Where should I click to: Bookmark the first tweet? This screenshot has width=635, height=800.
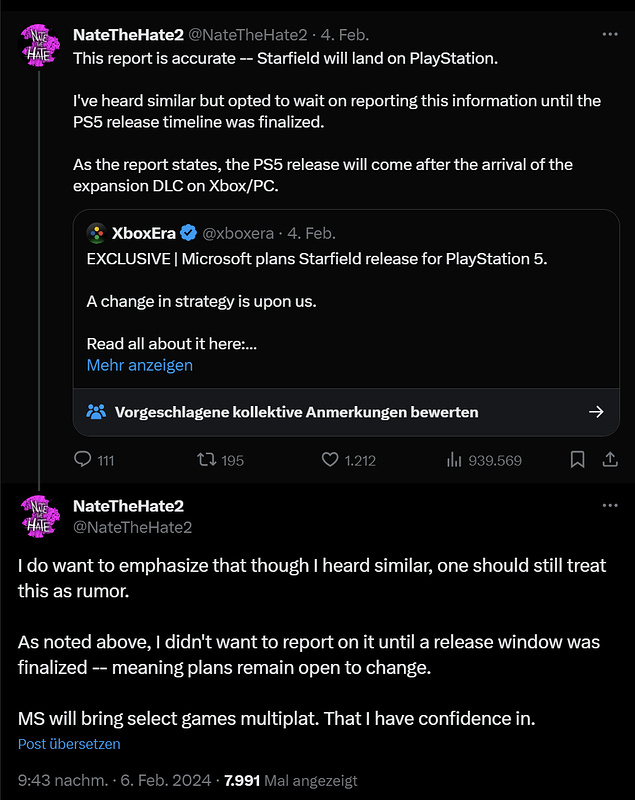pos(577,460)
